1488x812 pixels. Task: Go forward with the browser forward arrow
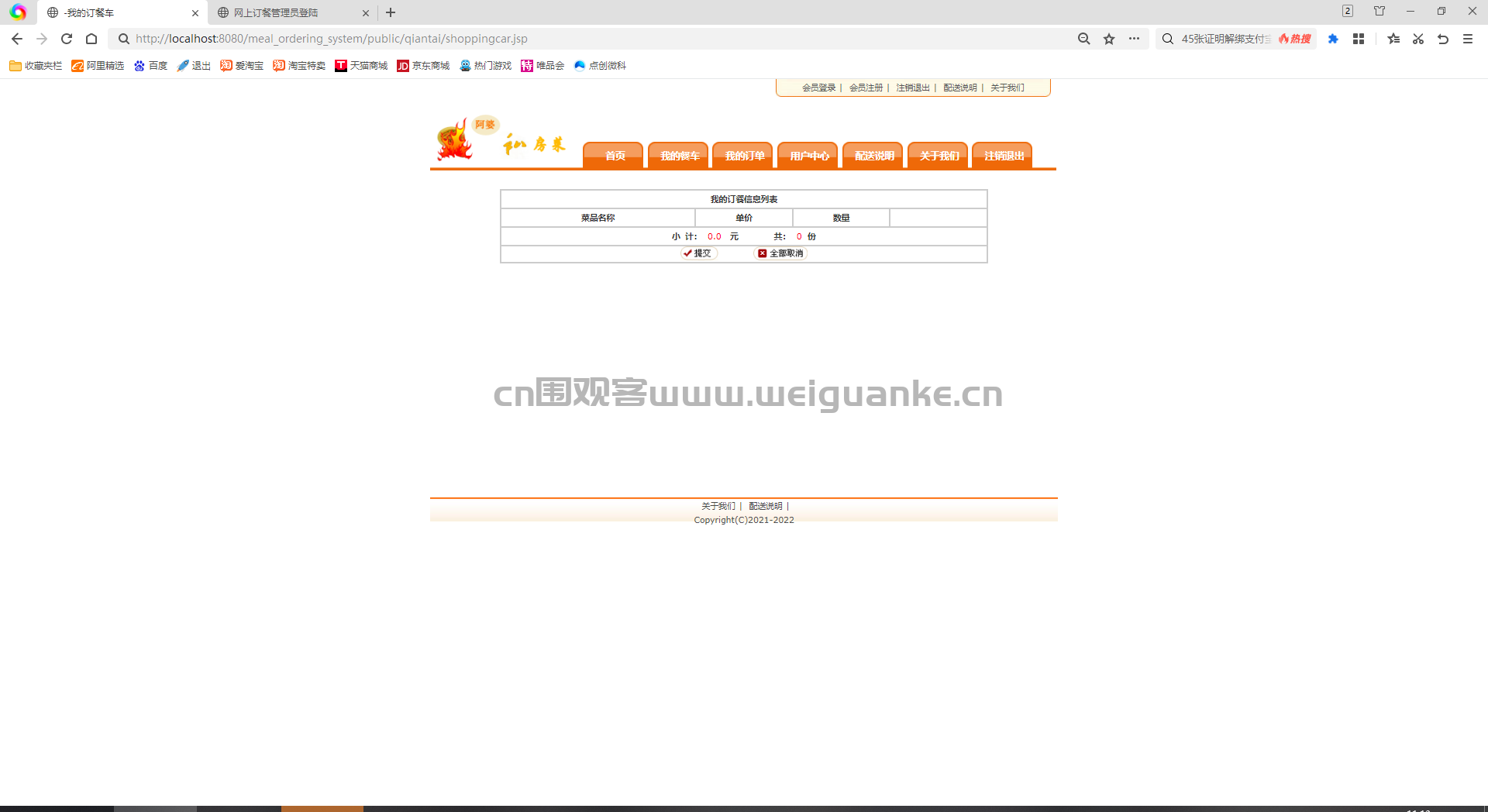pyautogui.click(x=42, y=39)
